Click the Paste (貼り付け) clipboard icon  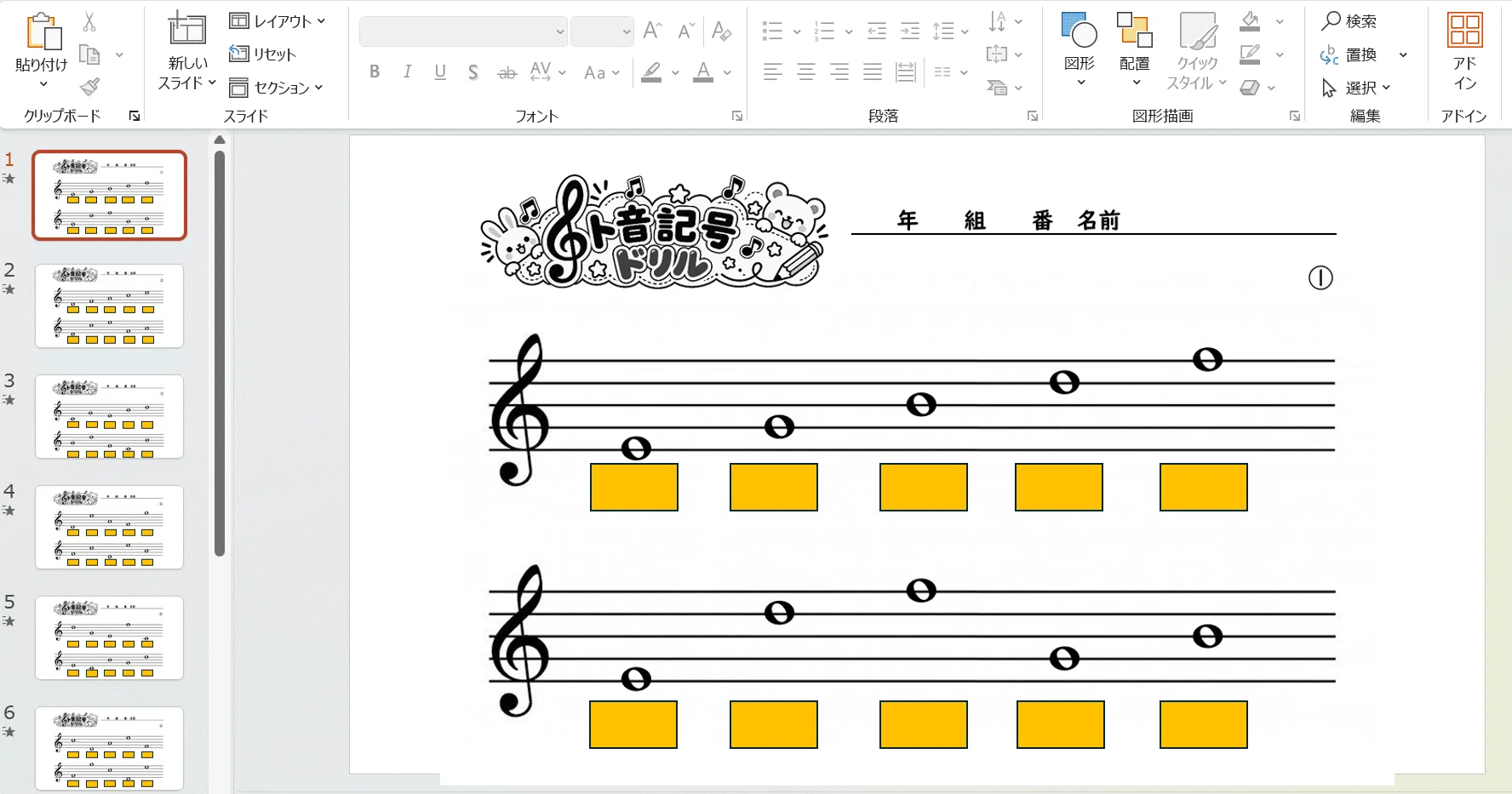pyautogui.click(x=43, y=32)
